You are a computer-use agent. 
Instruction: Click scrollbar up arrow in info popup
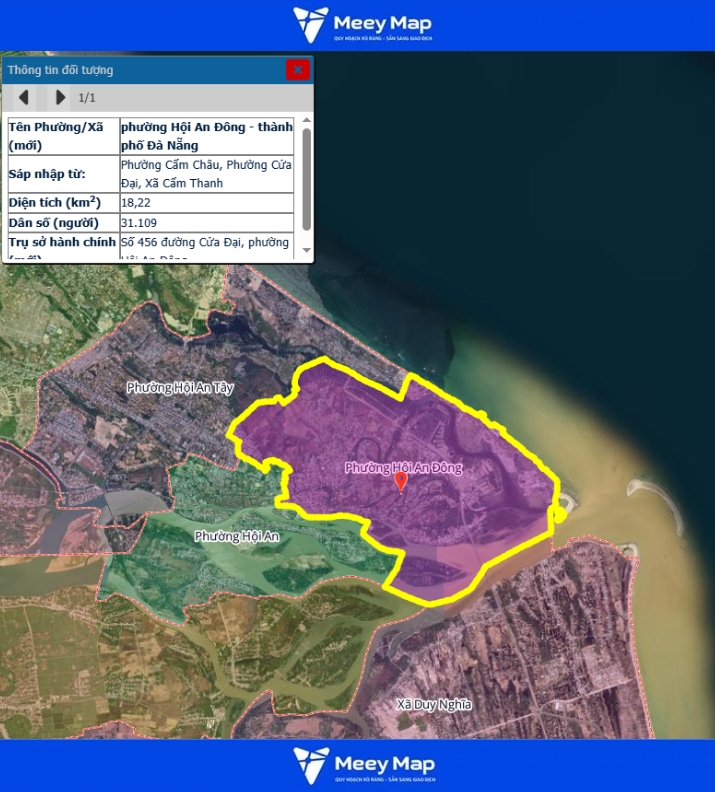coord(306,121)
